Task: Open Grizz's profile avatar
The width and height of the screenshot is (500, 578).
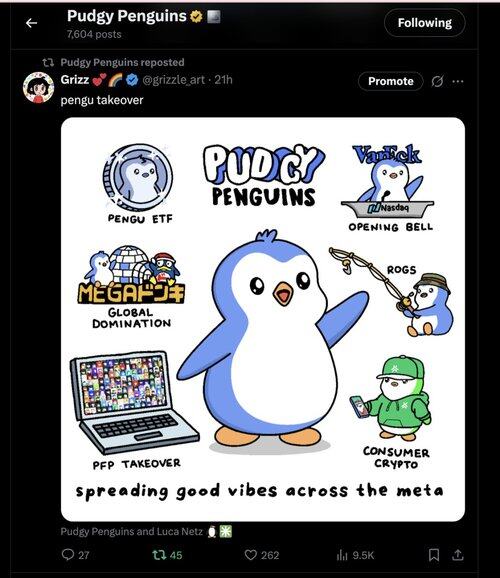Action: (38, 87)
